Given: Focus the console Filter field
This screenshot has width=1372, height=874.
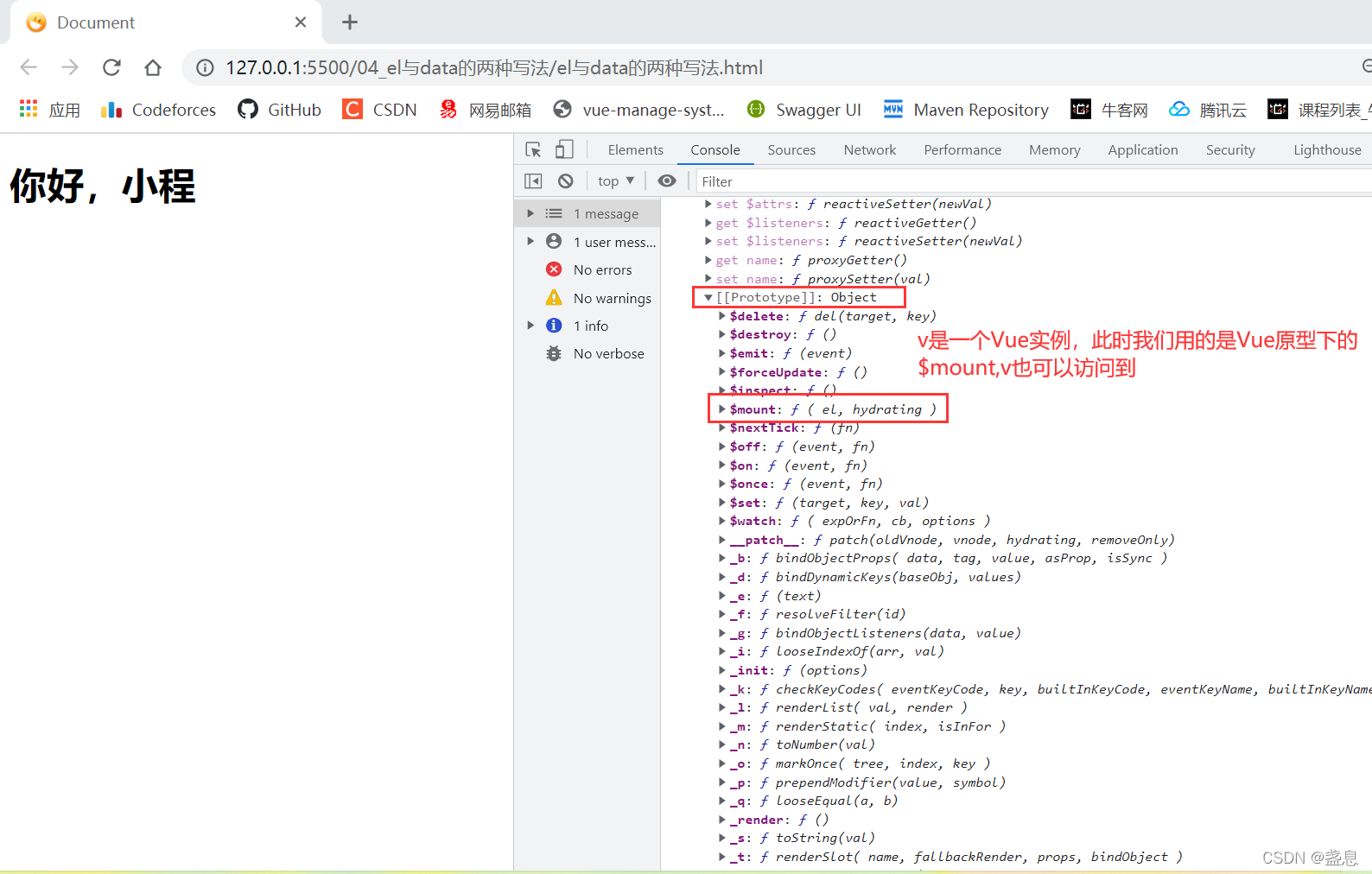Looking at the screenshot, I should (x=1032, y=181).
